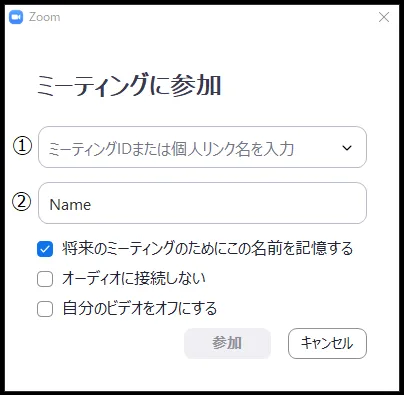Enable オーディオに接続しない checkbox
The image size is (404, 395).
45,279
